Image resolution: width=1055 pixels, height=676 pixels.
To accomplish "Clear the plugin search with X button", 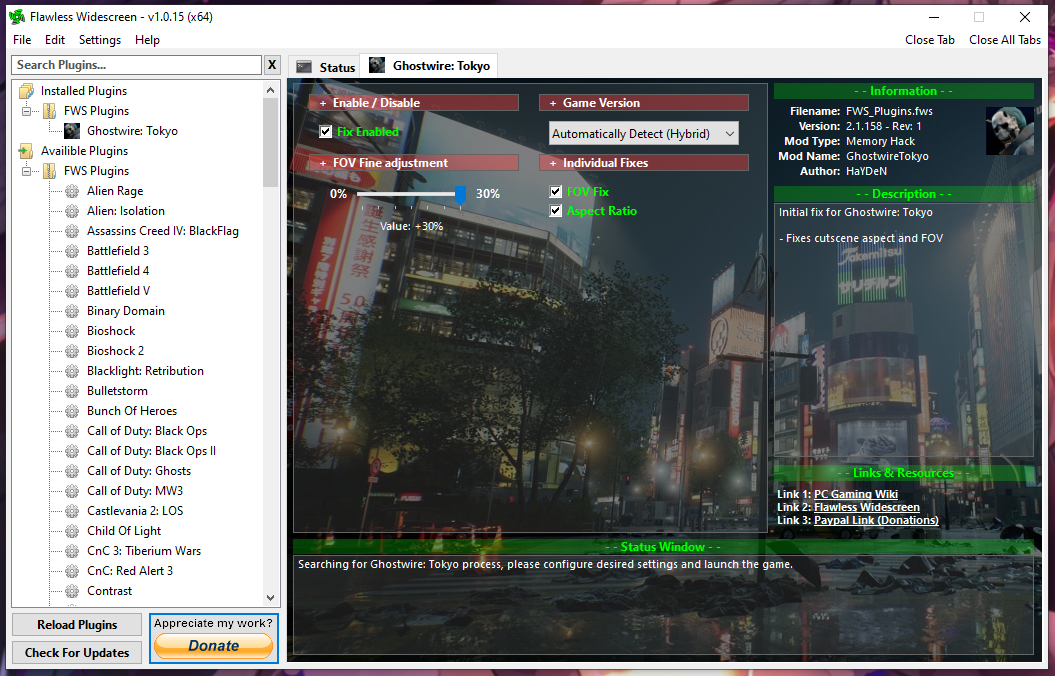I will (272, 65).
